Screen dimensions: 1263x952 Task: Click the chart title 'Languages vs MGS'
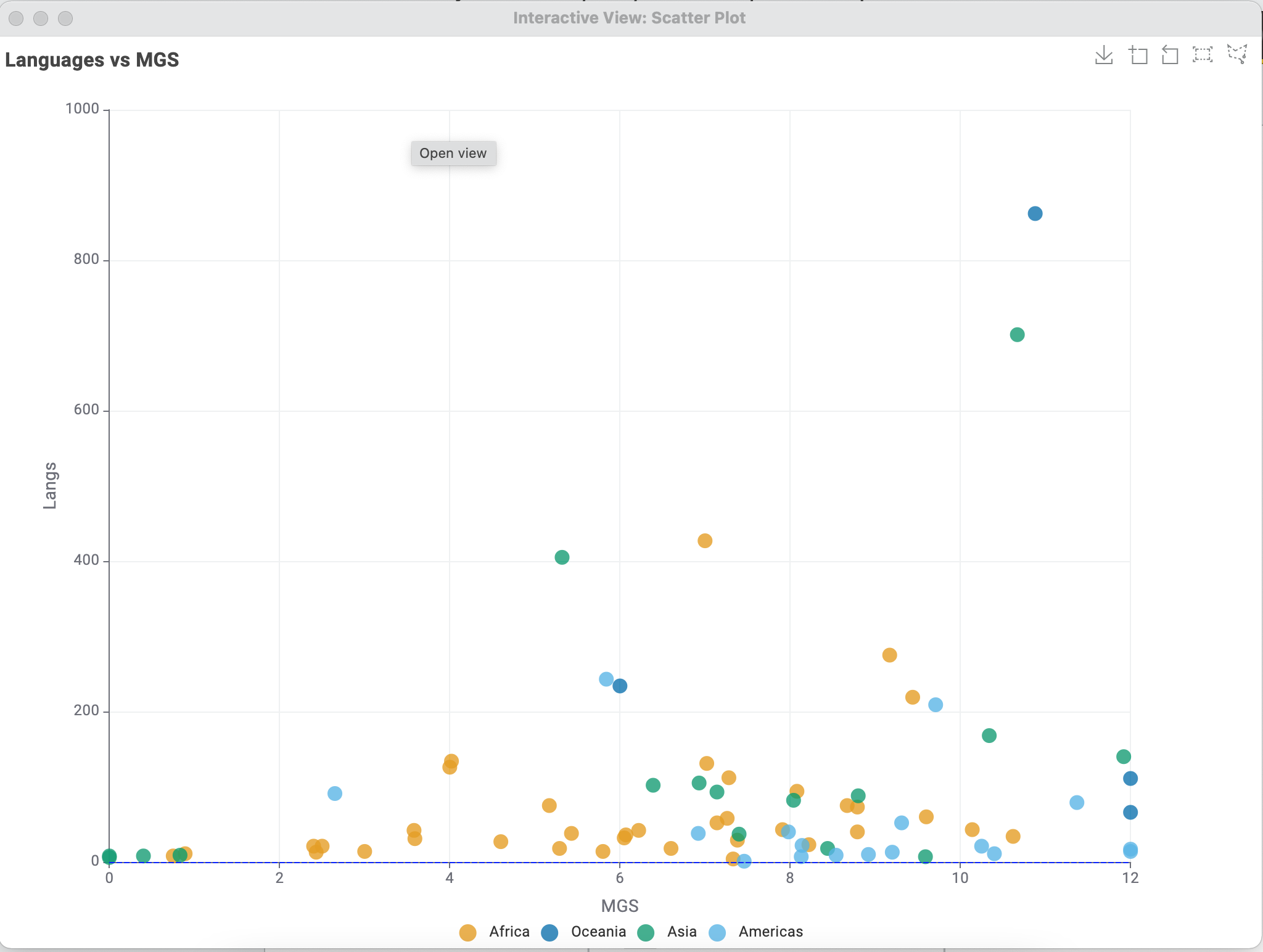click(x=92, y=60)
